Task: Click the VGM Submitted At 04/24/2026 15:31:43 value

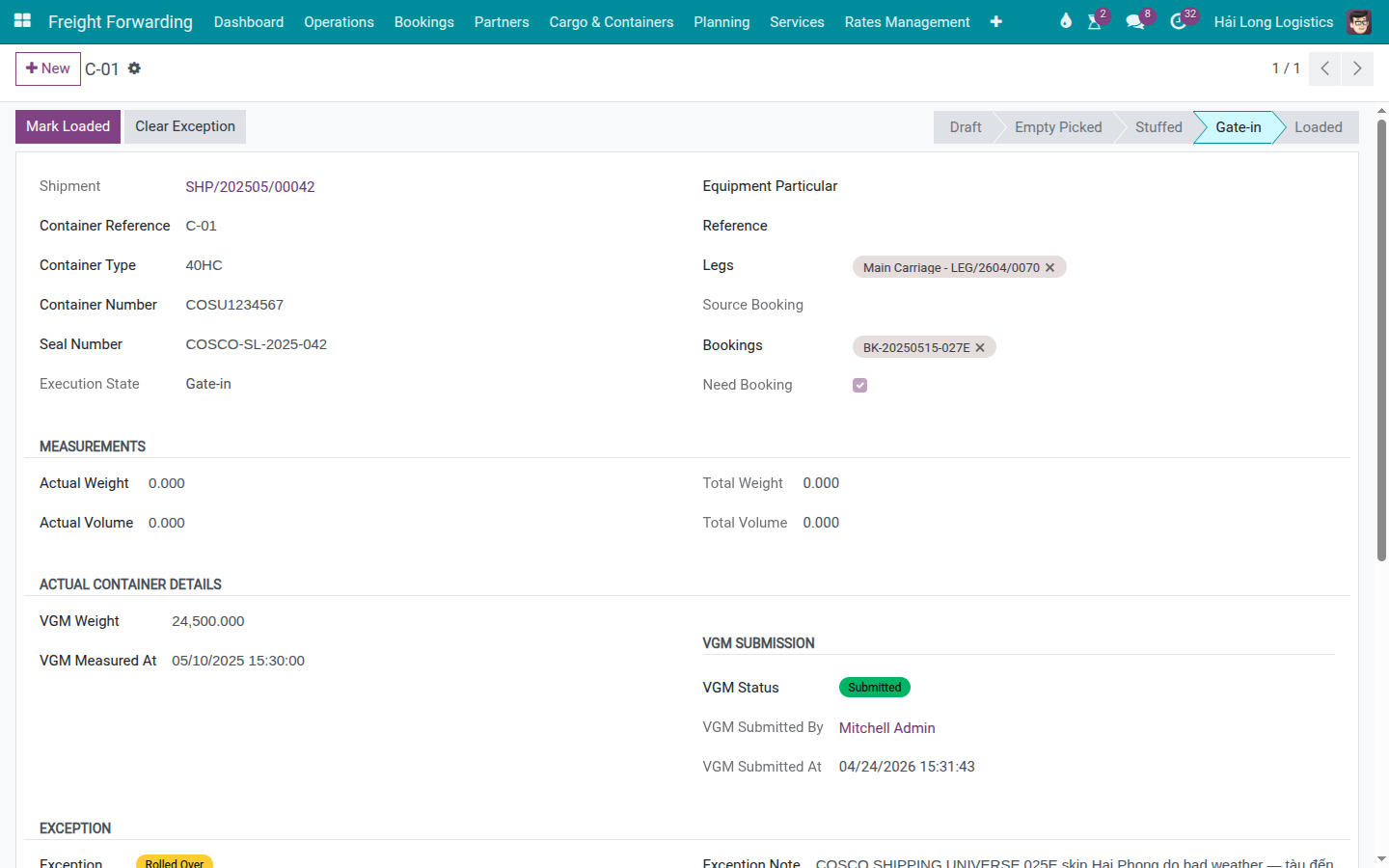Action: tap(907, 767)
